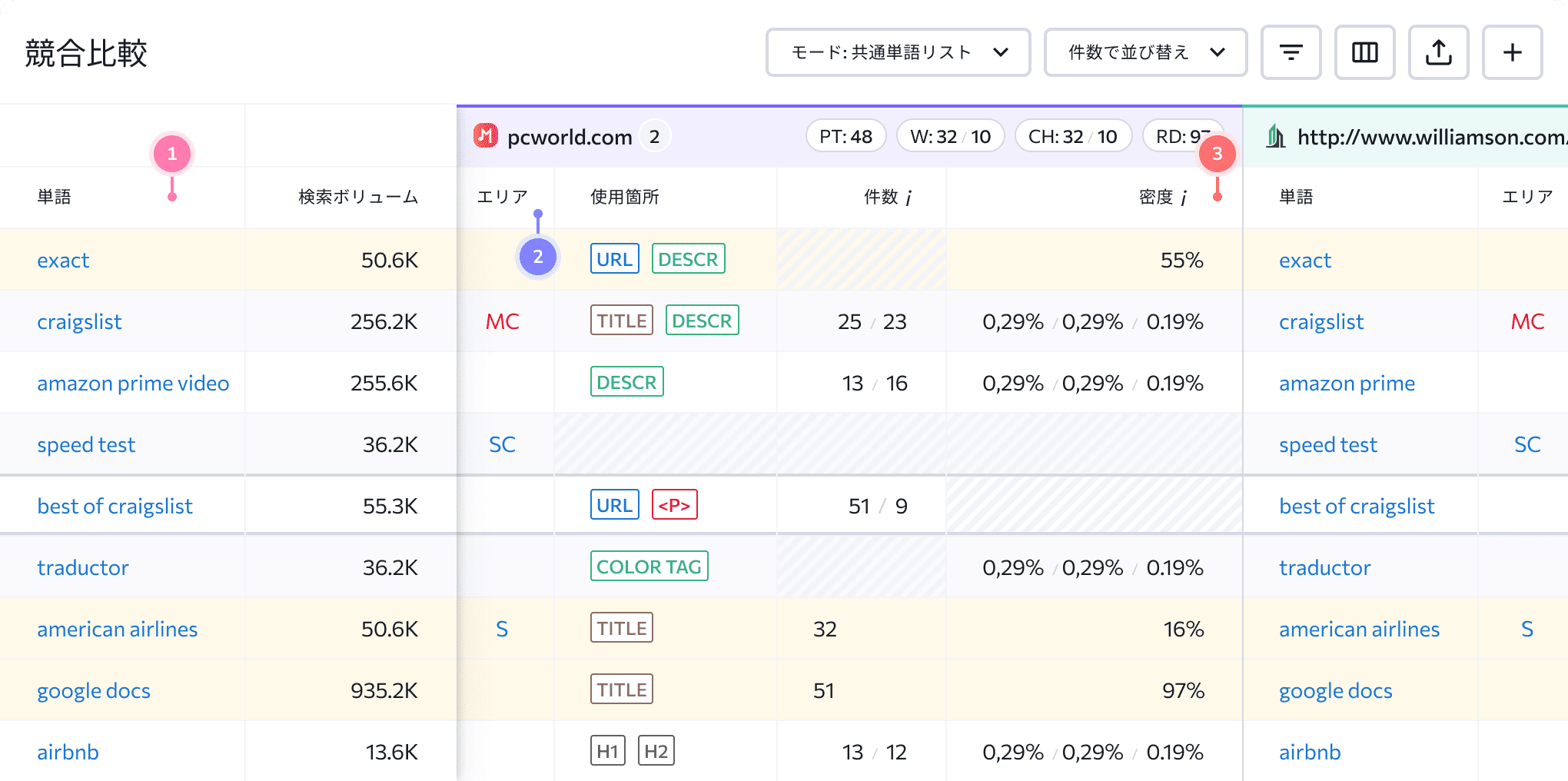The image size is (1568, 781).
Task: Click the 競合比較 page title
Action: pyautogui.click(x=86, y=53)
